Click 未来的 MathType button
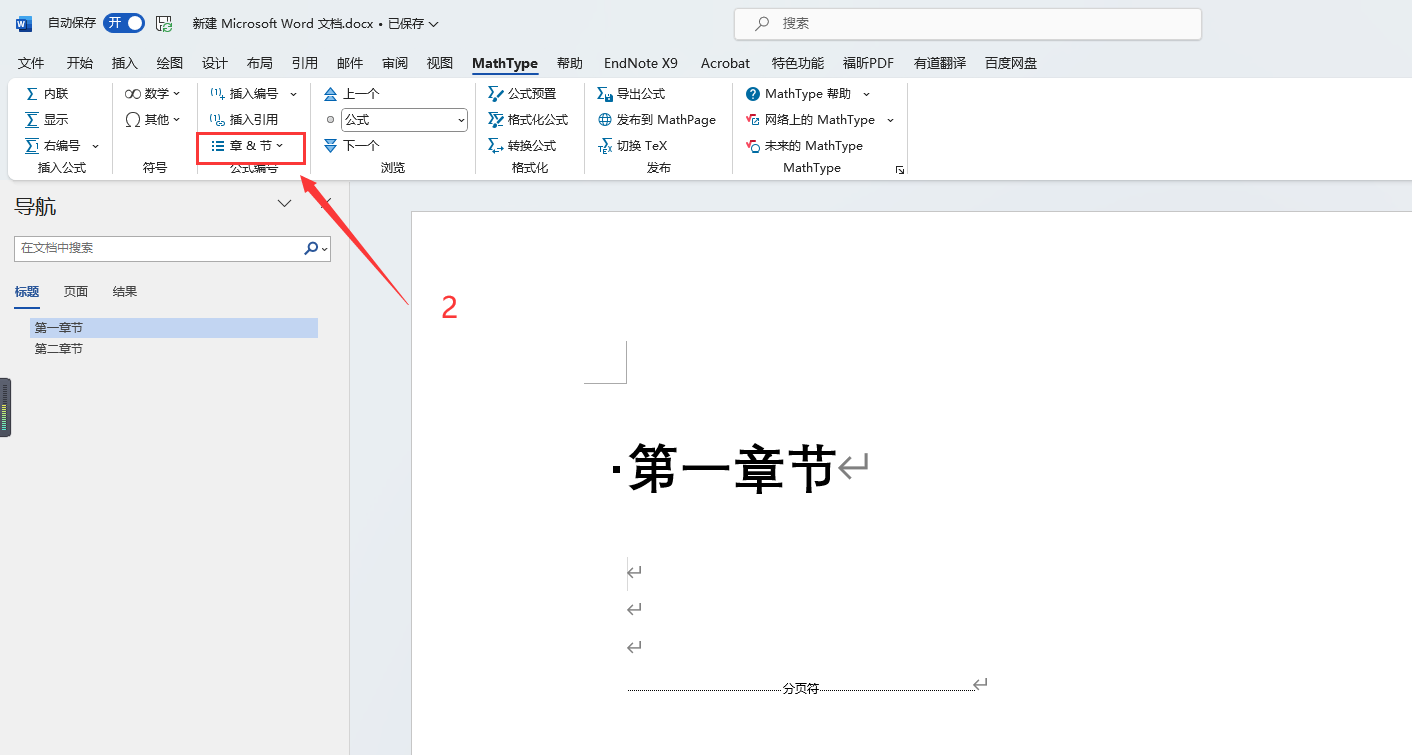 (804, 145)
